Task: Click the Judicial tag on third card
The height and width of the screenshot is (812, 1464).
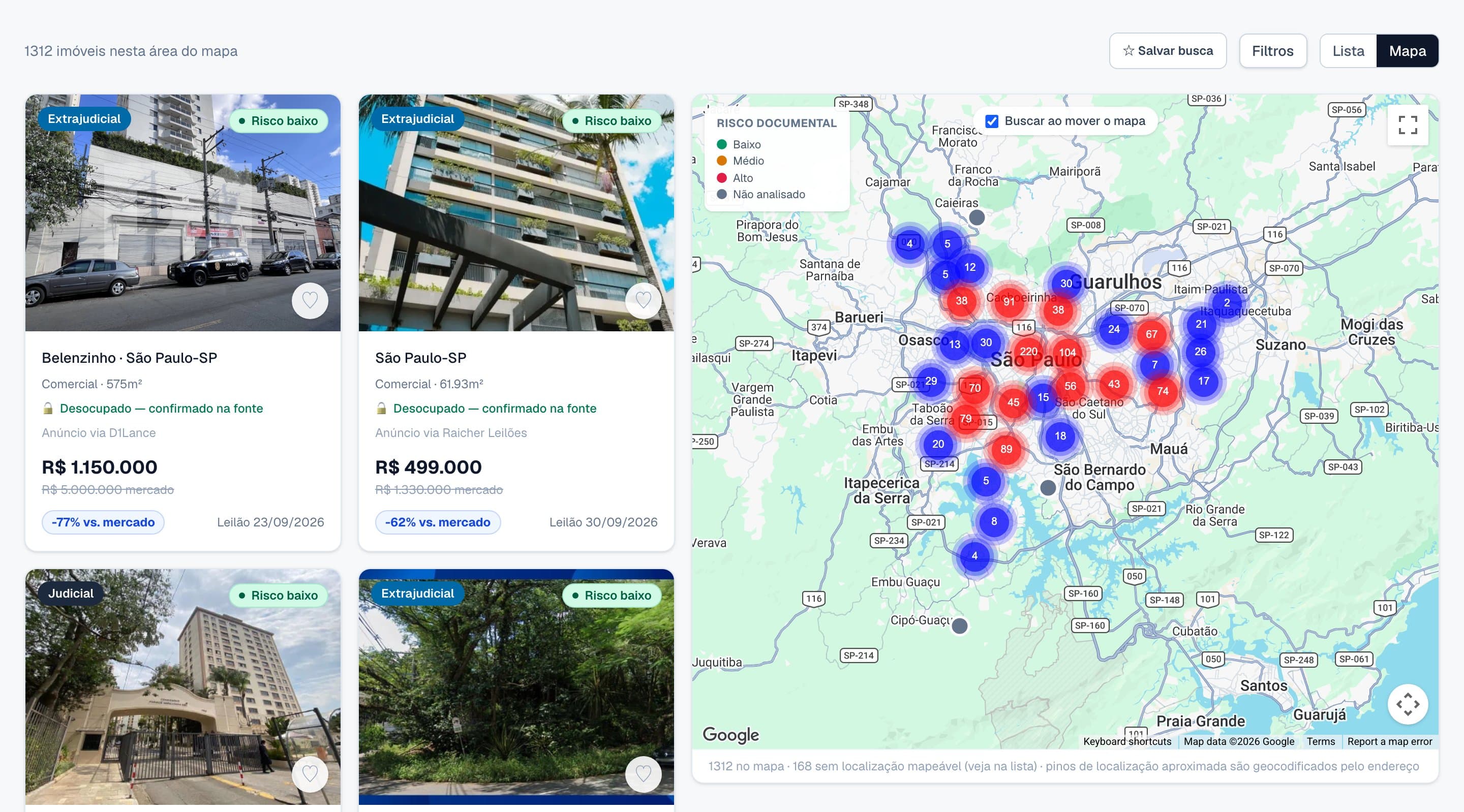Action: coord(71,593)
